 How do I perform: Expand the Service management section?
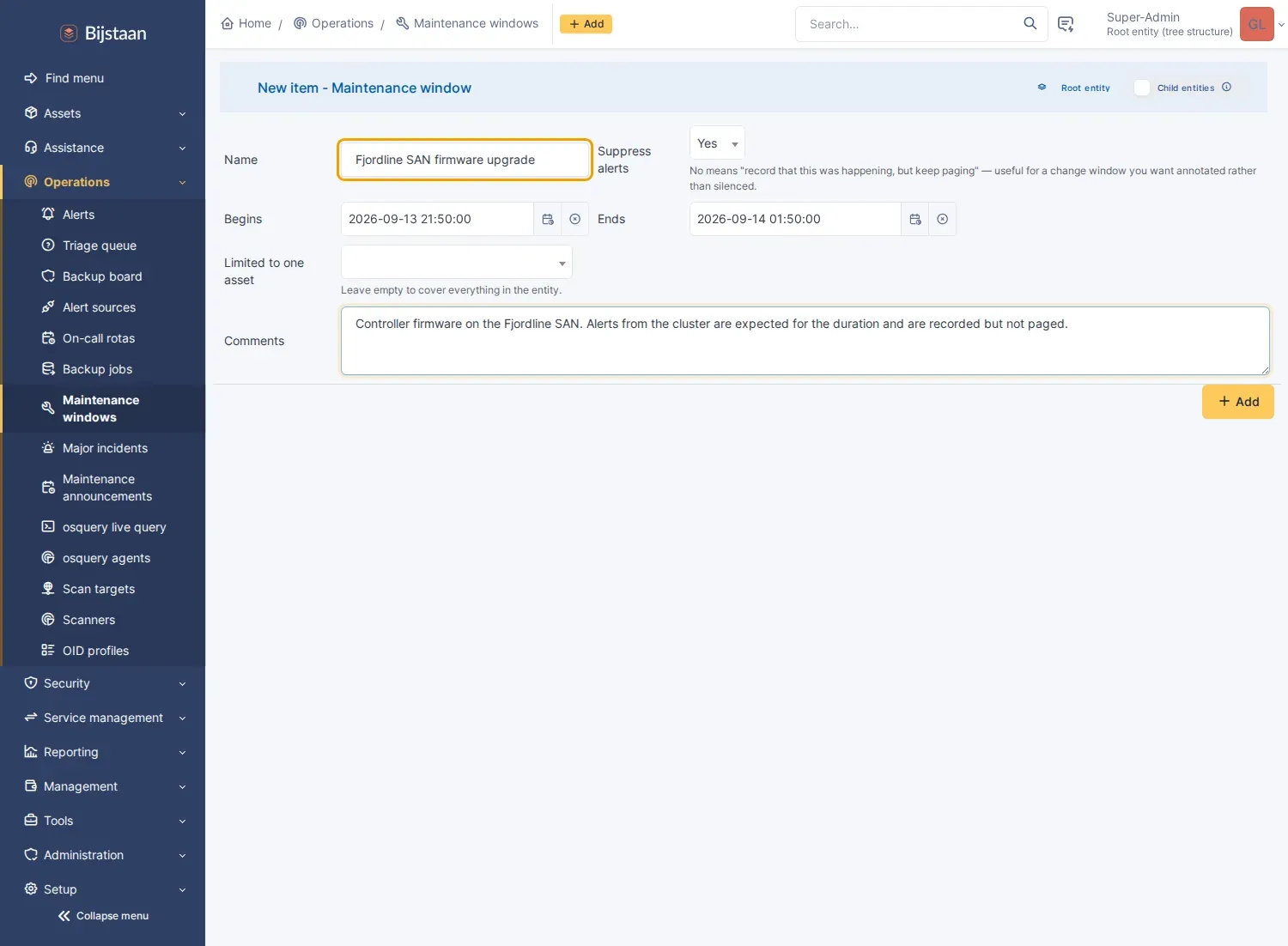(103, 718)
